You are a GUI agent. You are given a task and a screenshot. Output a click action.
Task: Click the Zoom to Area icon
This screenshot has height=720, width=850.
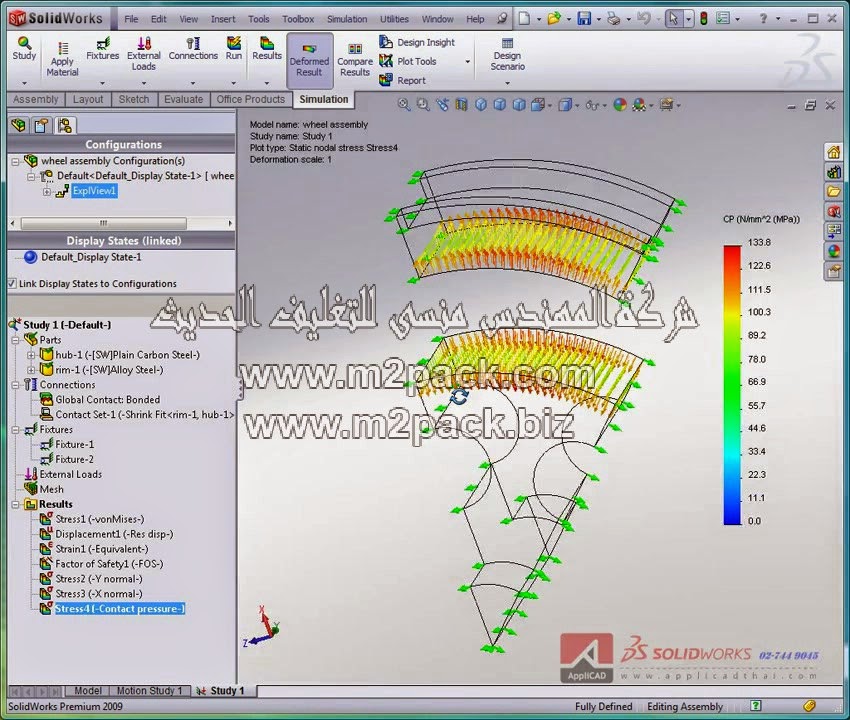point(423,105)
